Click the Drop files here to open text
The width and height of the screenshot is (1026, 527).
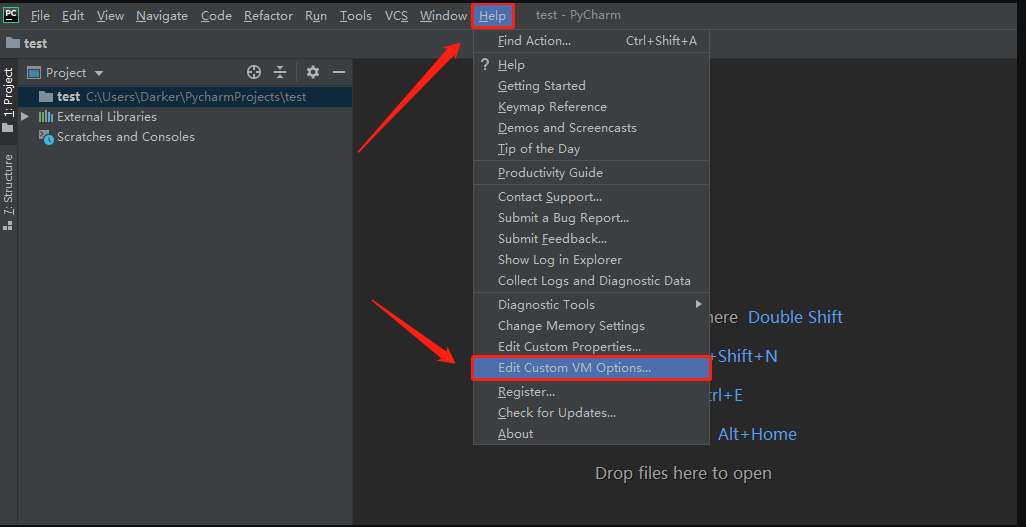click(x=683, y=473)
